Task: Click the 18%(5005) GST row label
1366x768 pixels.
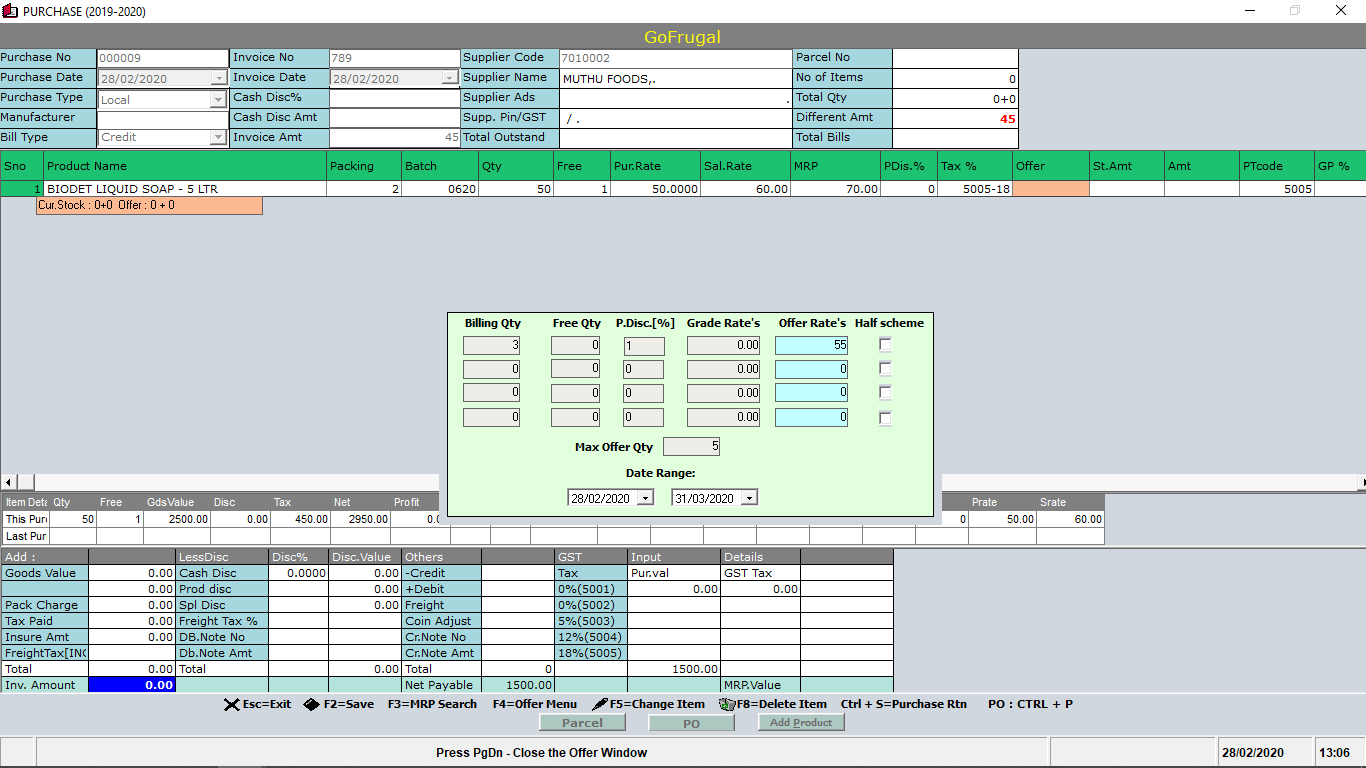Action: [x=591, y=653]
